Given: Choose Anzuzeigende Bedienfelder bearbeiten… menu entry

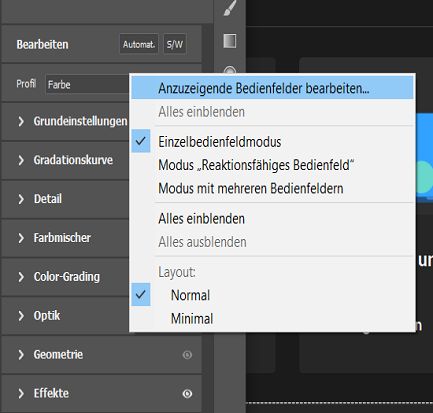Looking at the screenshot, I should pos(272,88).
